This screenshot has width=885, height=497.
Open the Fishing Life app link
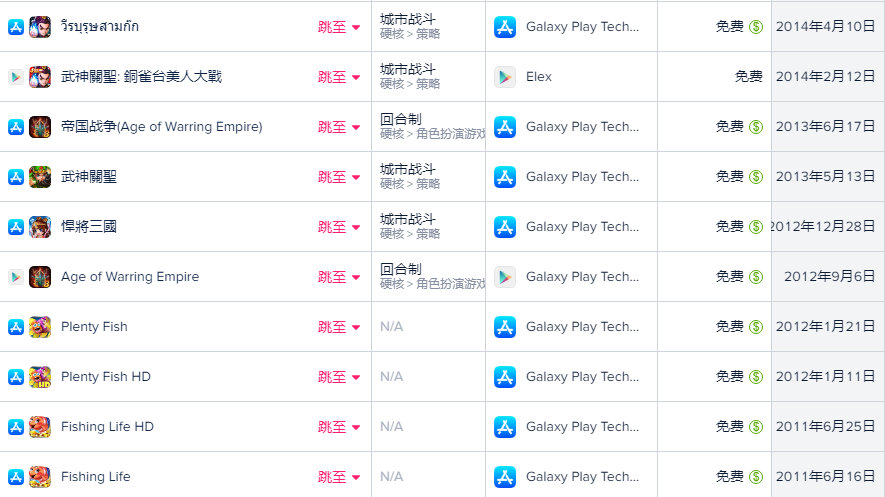click(95, 477)
